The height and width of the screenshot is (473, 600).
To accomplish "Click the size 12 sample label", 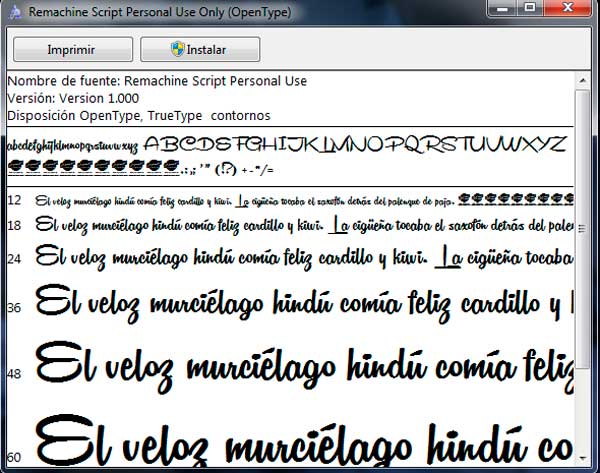I will (x=14, y=200).
